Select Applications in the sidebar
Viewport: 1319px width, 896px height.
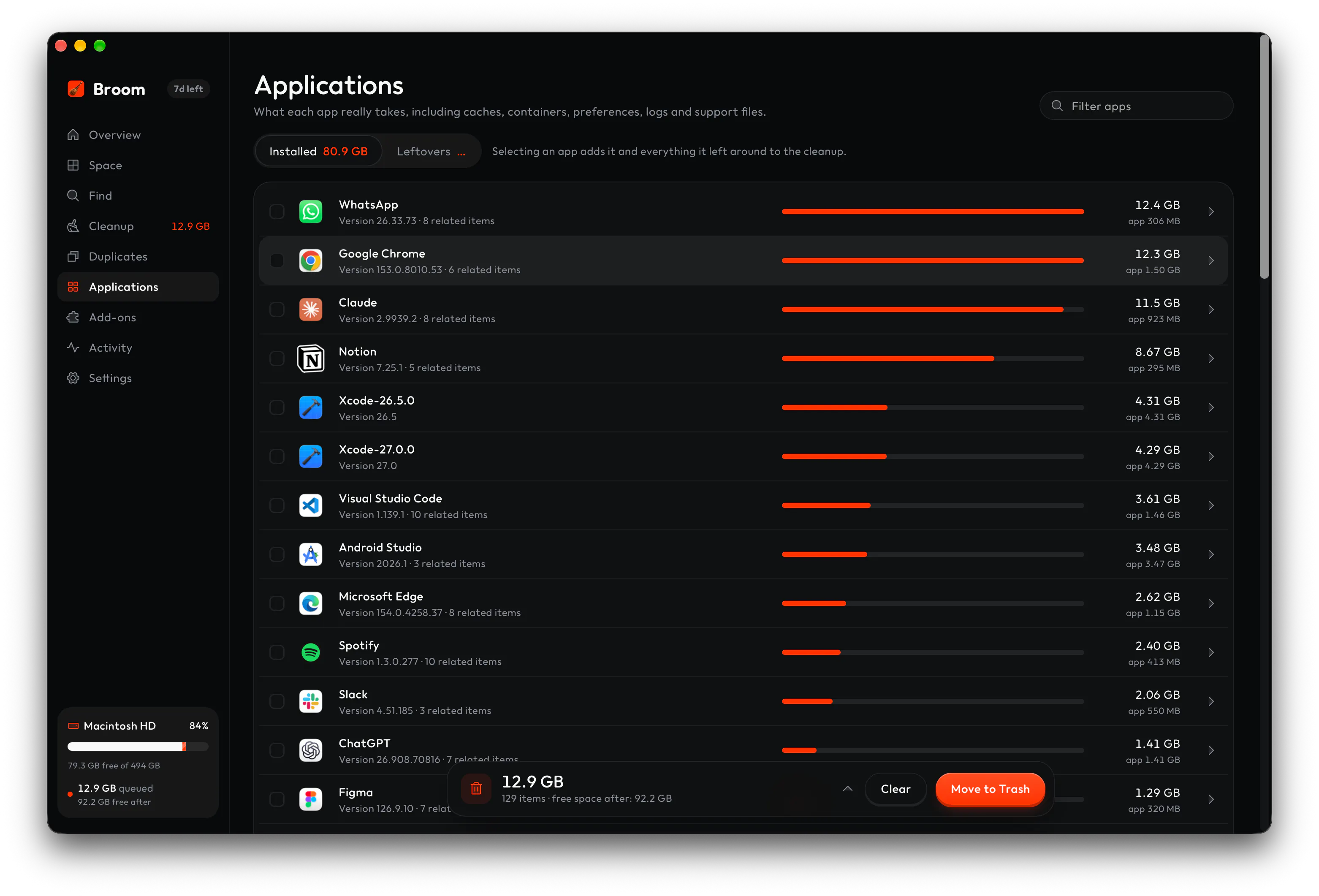tap(138, 287)
